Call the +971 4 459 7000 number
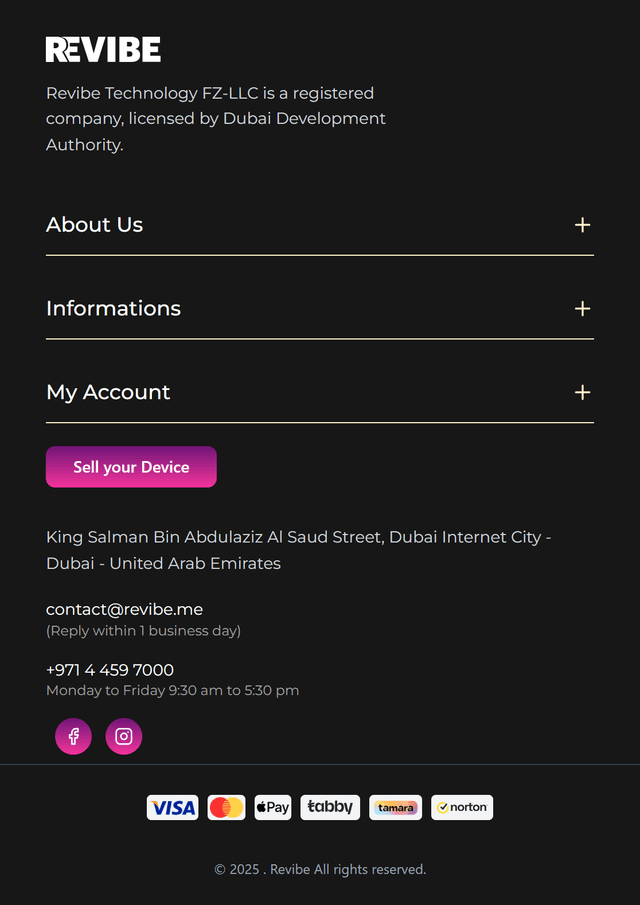Screen dimensions: 640x905 click(110, 670)
